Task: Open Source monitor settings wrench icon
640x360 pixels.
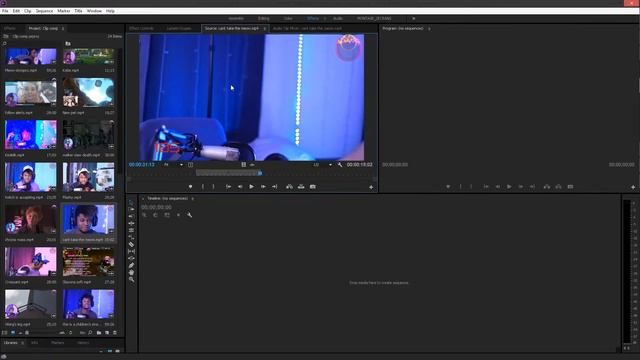Action: coord(340,164)
